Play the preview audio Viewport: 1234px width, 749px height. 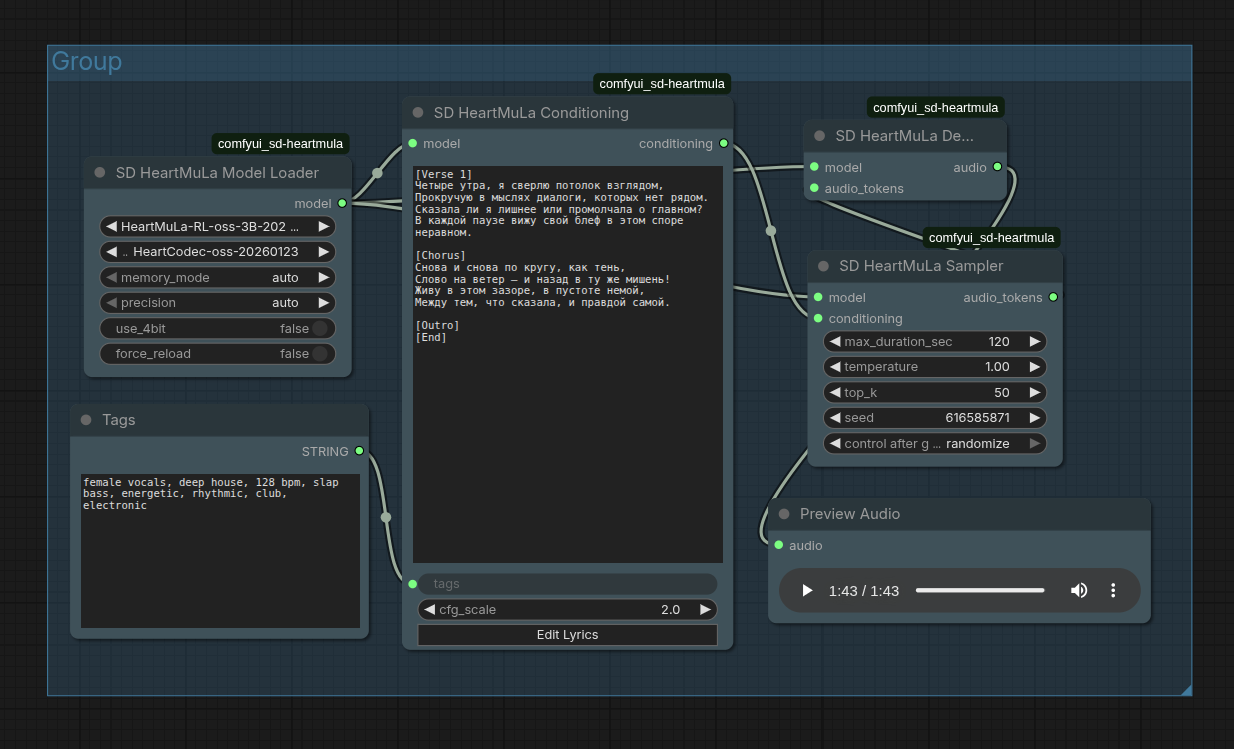point(807,591)
